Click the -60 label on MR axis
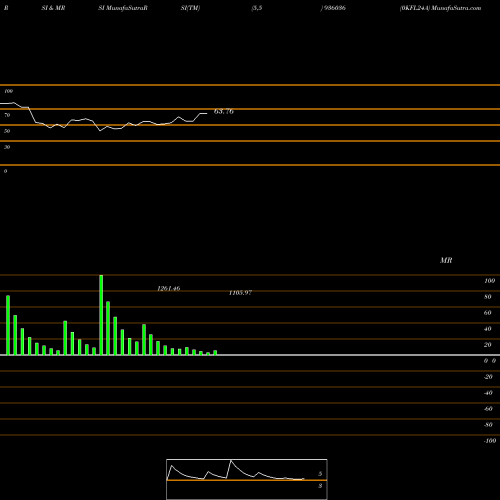This screenshot has width=500, height=500. click(x=488, y=409)
